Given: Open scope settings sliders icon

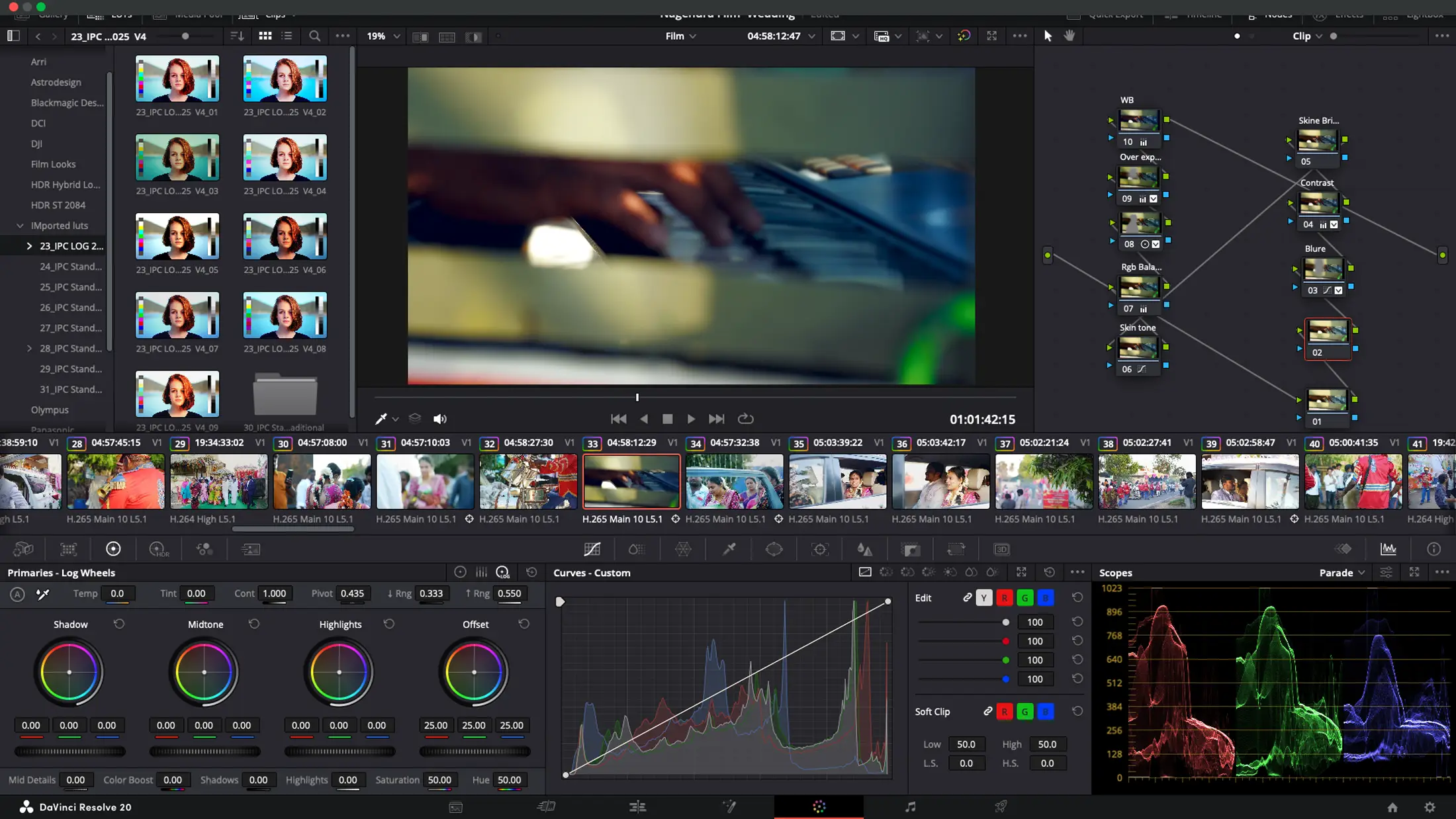Looking at the screenshot, I should (1386, 572).
